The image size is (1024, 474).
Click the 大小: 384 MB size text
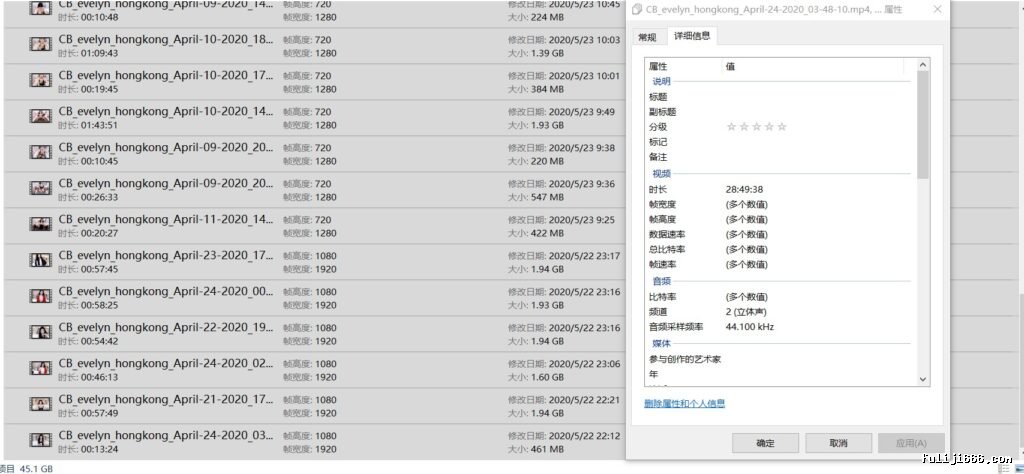[x=536, y=89]
